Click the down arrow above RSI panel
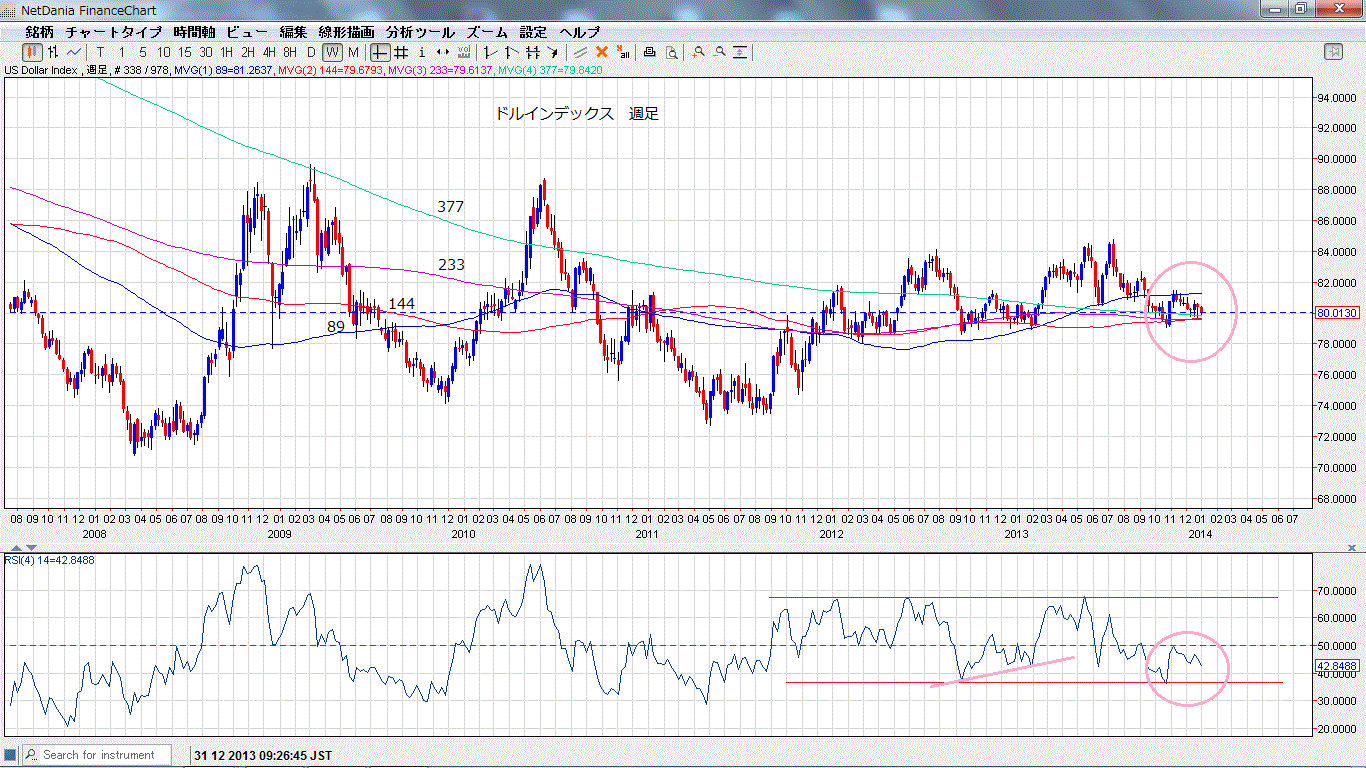Viewport: 1366px width, 768px height. tap(32, 548)
